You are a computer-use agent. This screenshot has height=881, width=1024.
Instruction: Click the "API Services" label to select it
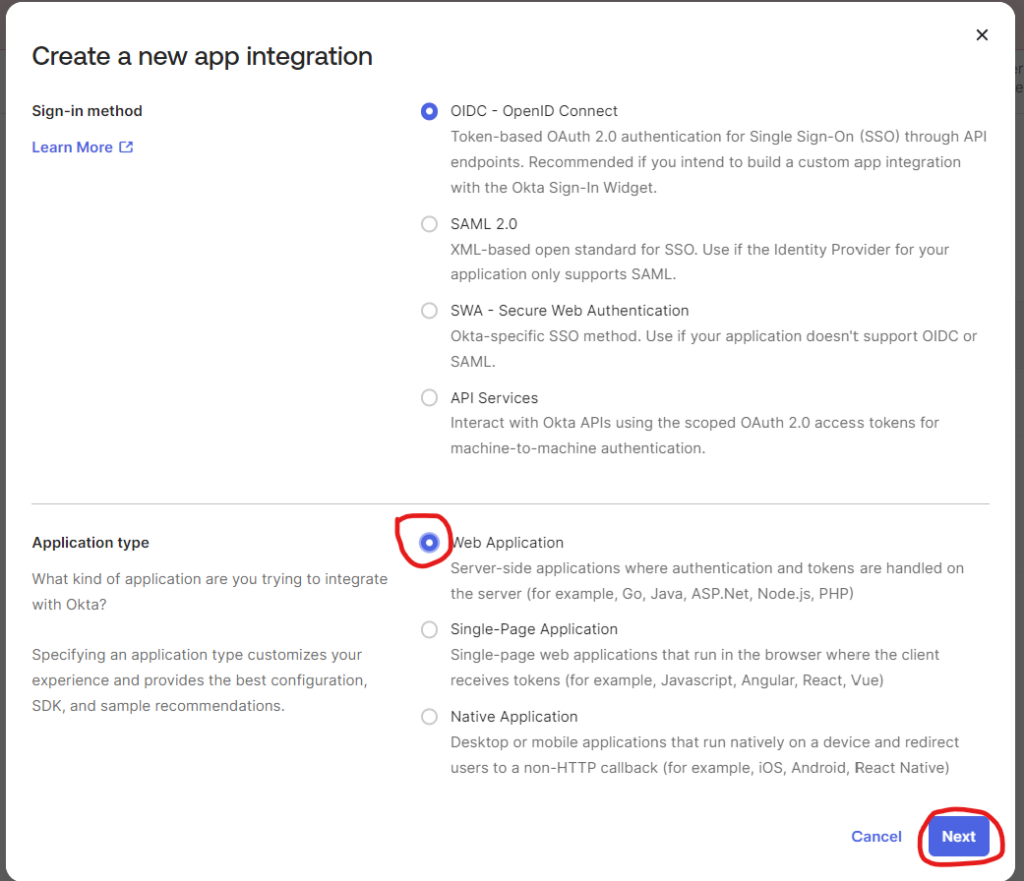(494, 398)
